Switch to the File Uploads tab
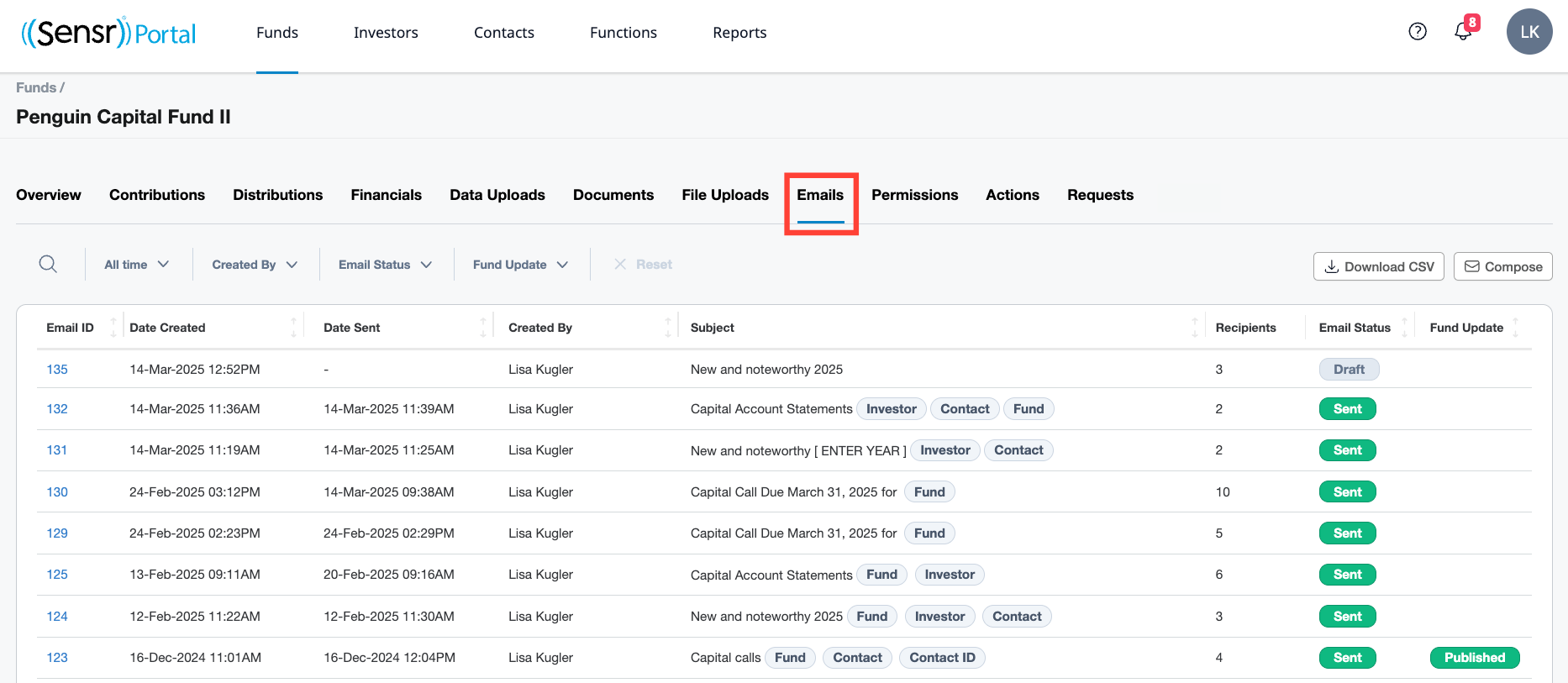 pos(725,195)
